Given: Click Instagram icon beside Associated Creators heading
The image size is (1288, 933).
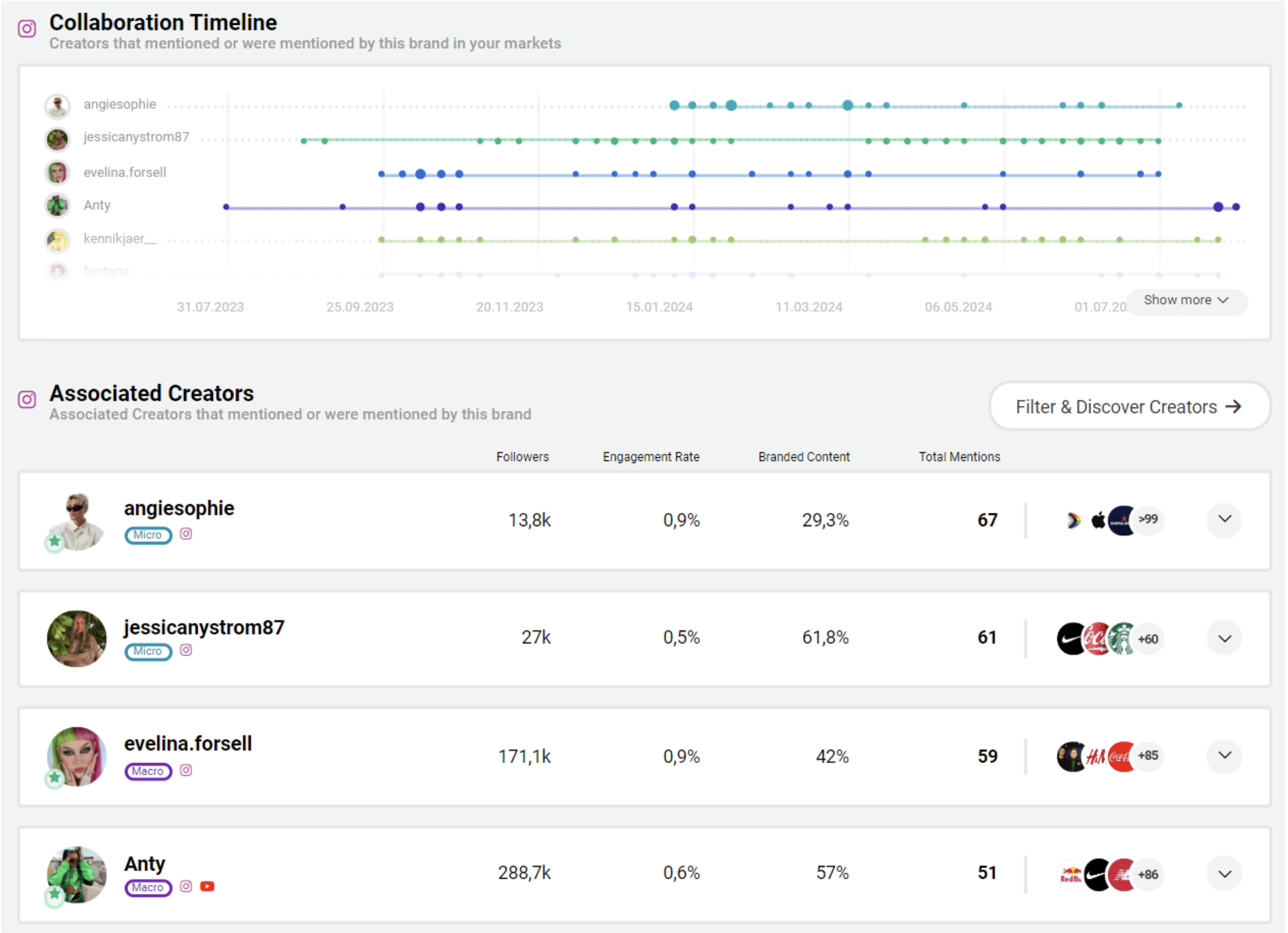Looking at the screenshot, I should coord(27,399).
